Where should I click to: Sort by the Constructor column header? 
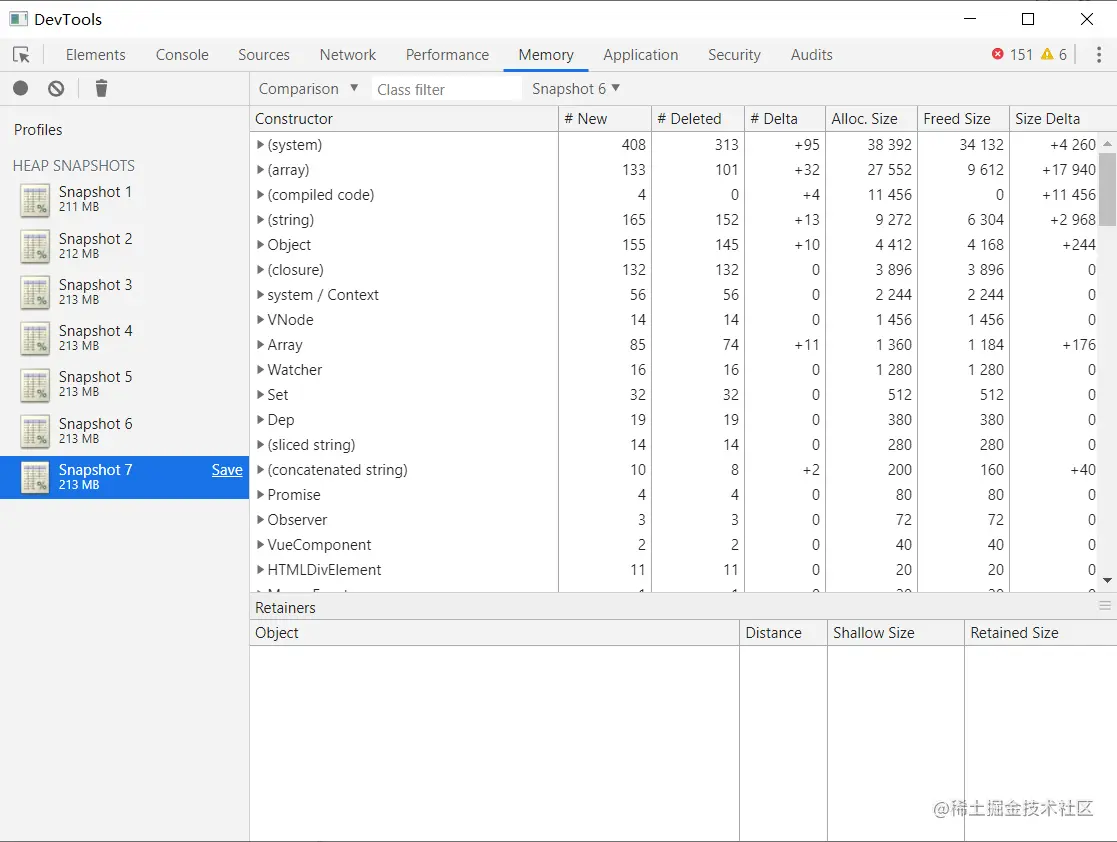pyautogui.click(x=403, y=119)
